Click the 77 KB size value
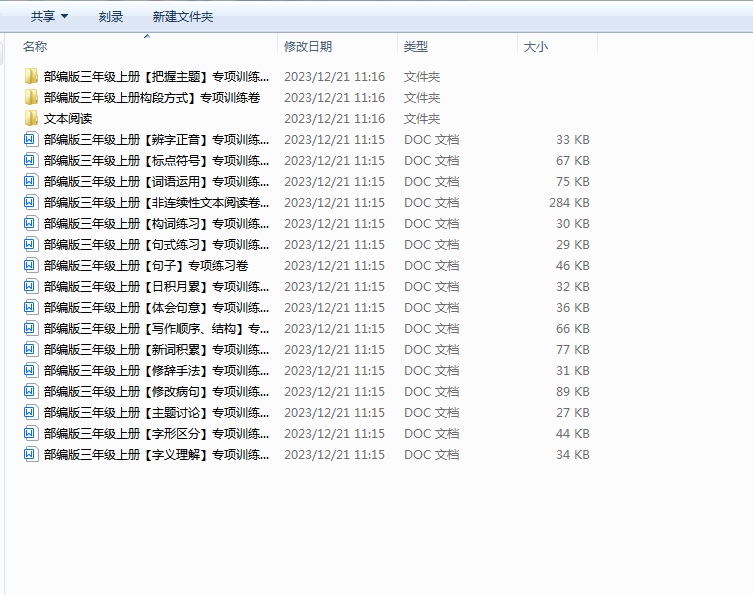This screenshot has width=753, height=595. 572,350
